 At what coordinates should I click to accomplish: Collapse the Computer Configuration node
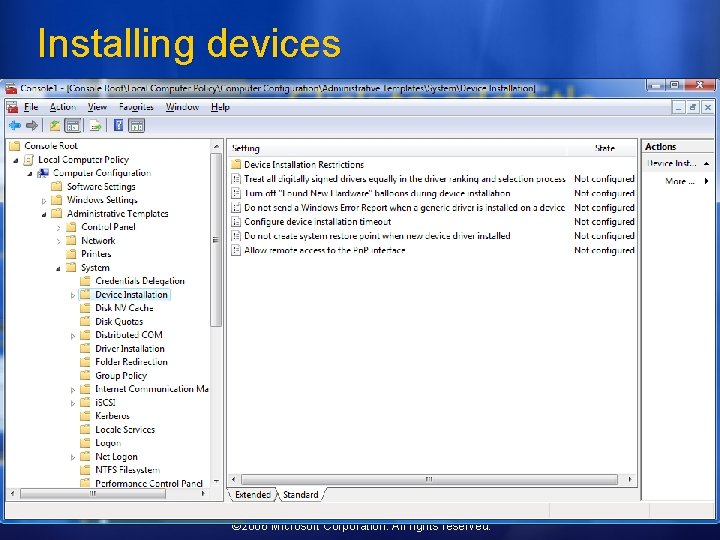pos(30,174)
